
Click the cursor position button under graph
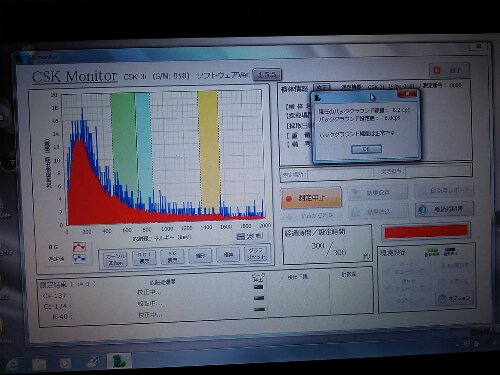tap(115, 259)
